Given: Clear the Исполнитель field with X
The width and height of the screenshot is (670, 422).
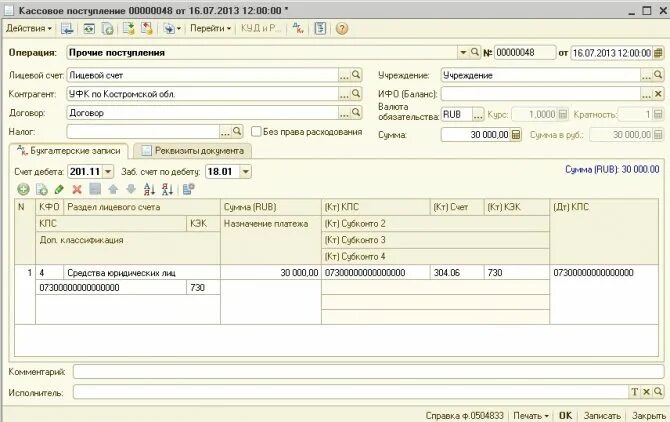Looking at the screenshot, I should pyautogui.click(x=646, y=392).
